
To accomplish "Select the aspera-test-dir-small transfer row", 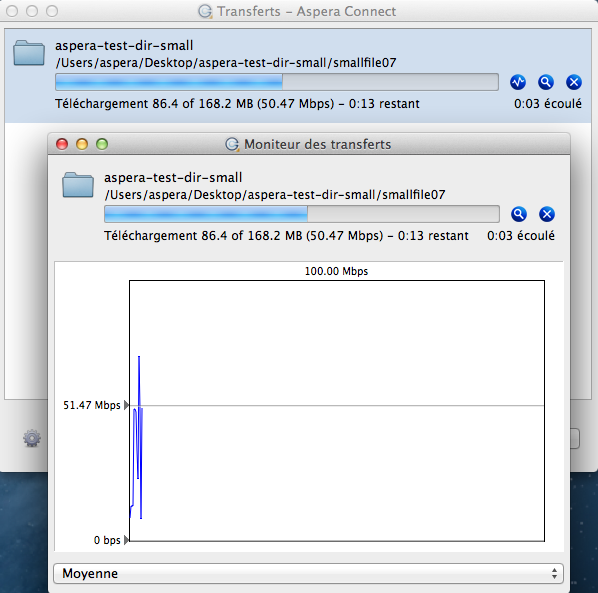I will point(298,76).
